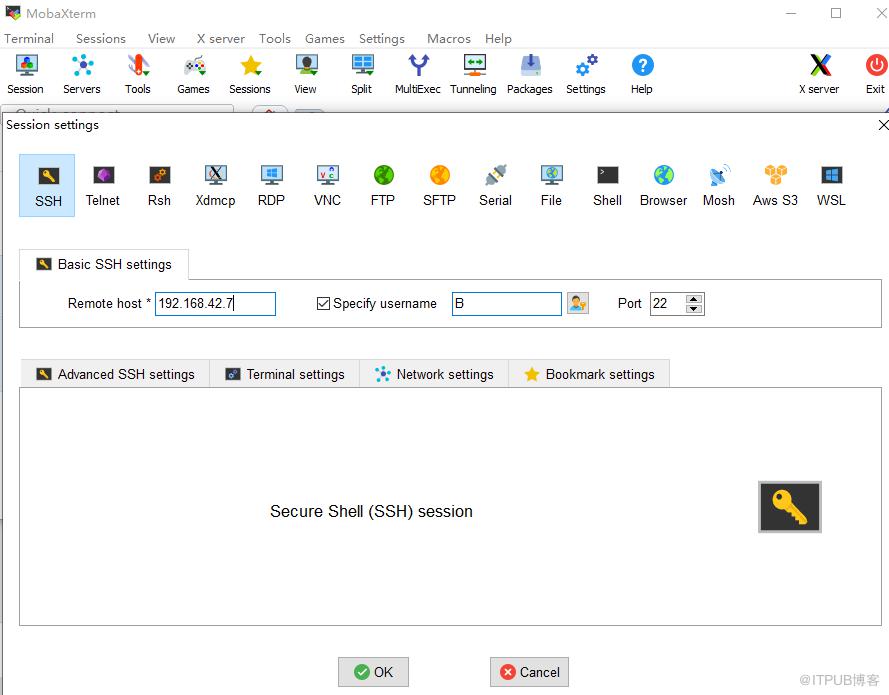The height and width of the screenshot is (695, 889).
Task: Choose the WSL session icon
Action: pyautogui.click(x=831, y=185)
